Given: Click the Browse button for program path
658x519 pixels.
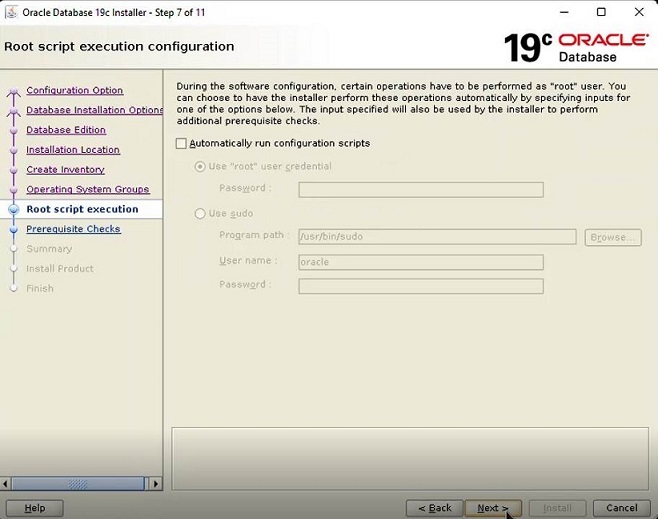Looking at the screenshot, I should 613,237.
